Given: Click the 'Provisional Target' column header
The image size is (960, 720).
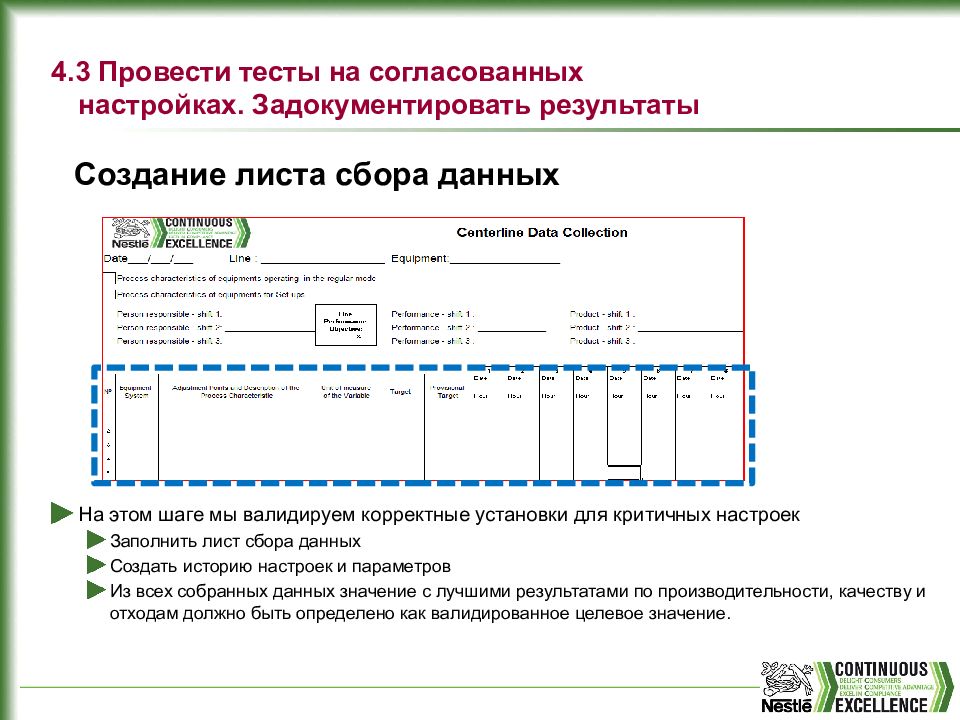Looking at the screenshot, I should point(448,392).
